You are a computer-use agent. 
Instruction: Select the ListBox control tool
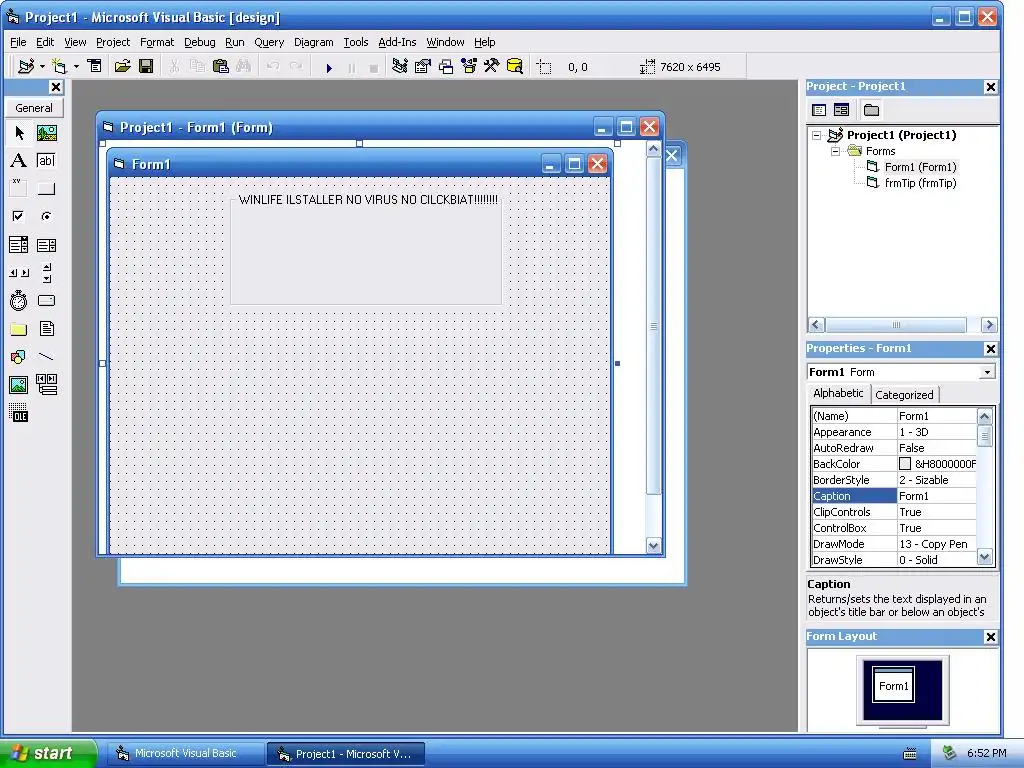tap(46, 245)
